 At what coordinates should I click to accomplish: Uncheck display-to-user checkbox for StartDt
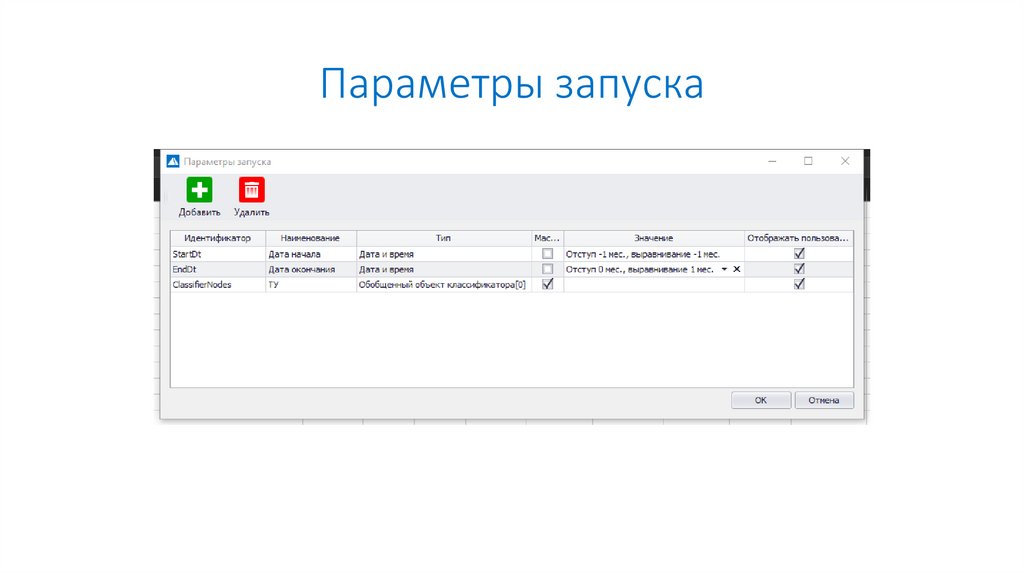coord(799,253)
